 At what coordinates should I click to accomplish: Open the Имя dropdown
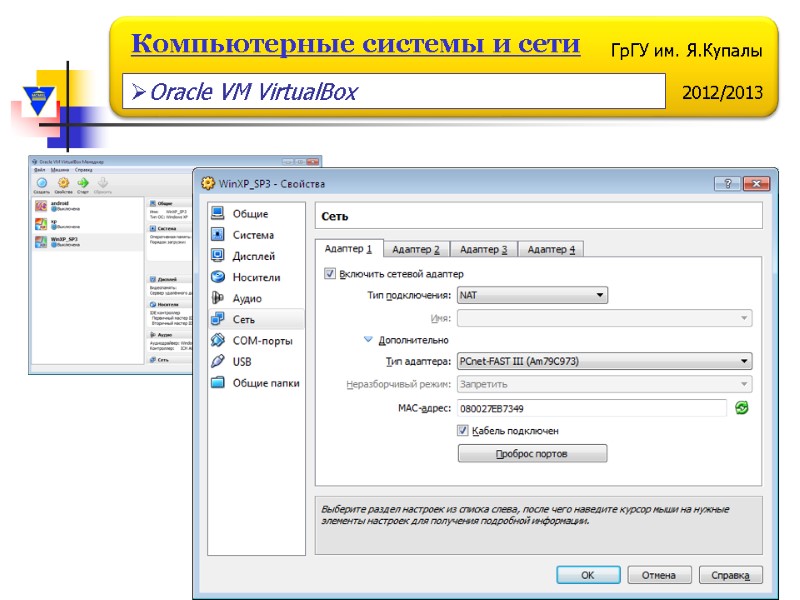click(604, 318)
